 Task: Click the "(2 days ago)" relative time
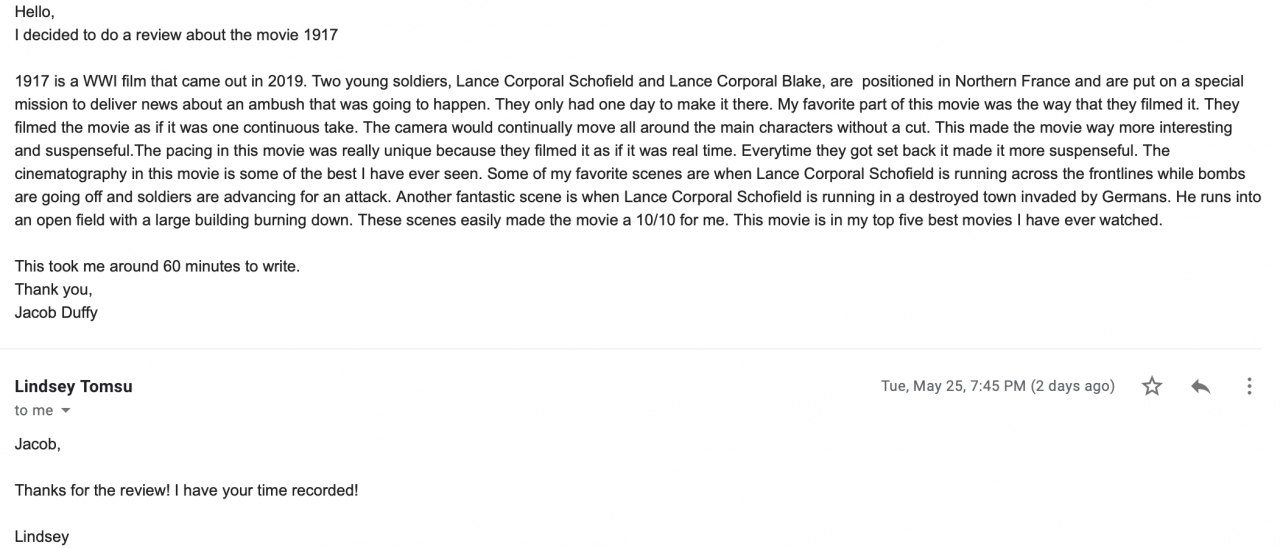tap(1072, 386)
